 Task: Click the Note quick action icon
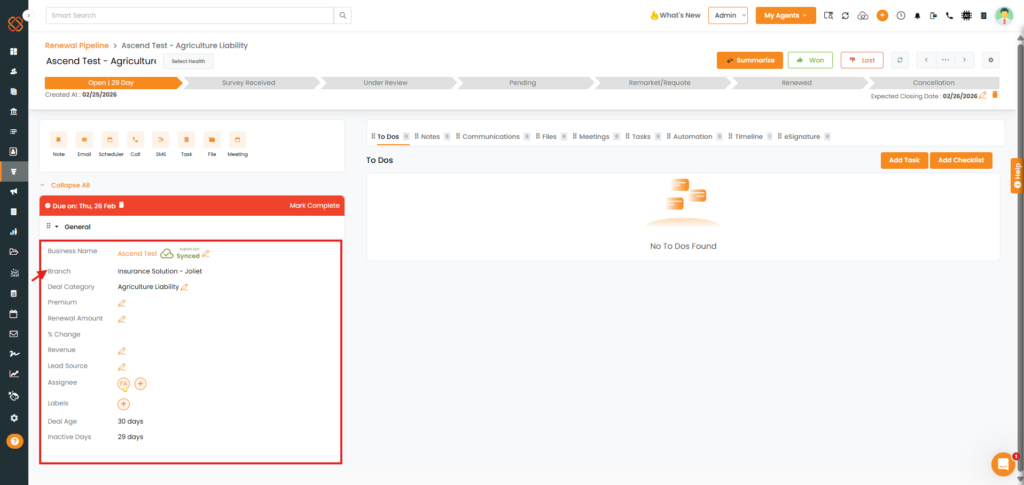59,139
